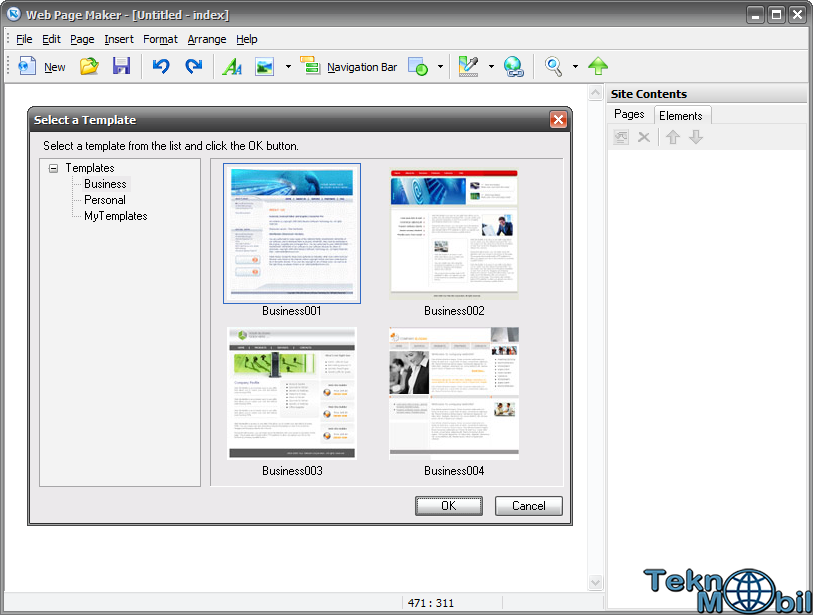
Task: Collapse the Templates tree node
Action: [53, 168]
